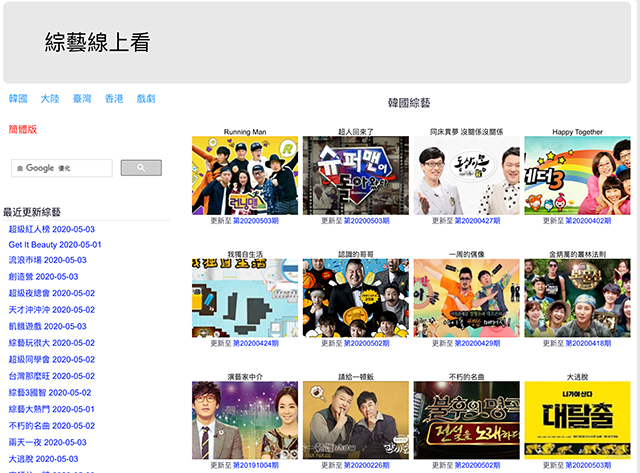This screenshot has width=640, height=473.
Task: Open 超人回來了 show thumbnail
Action: 356,175
